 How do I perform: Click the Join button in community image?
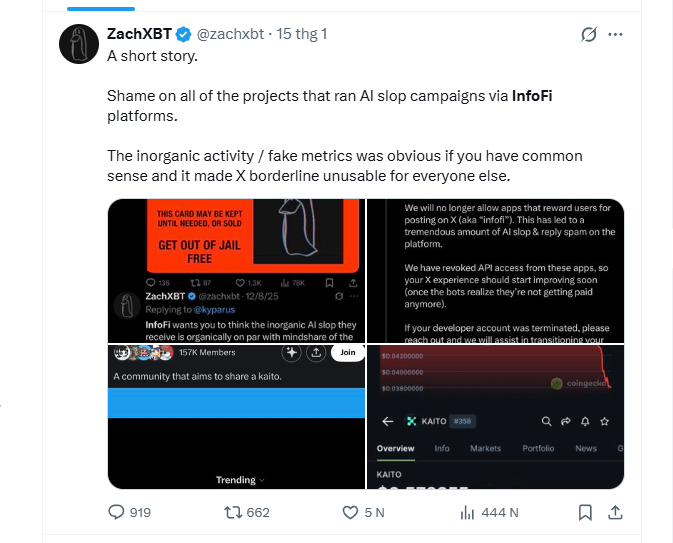pyautogui.click(x=347, y=352)
